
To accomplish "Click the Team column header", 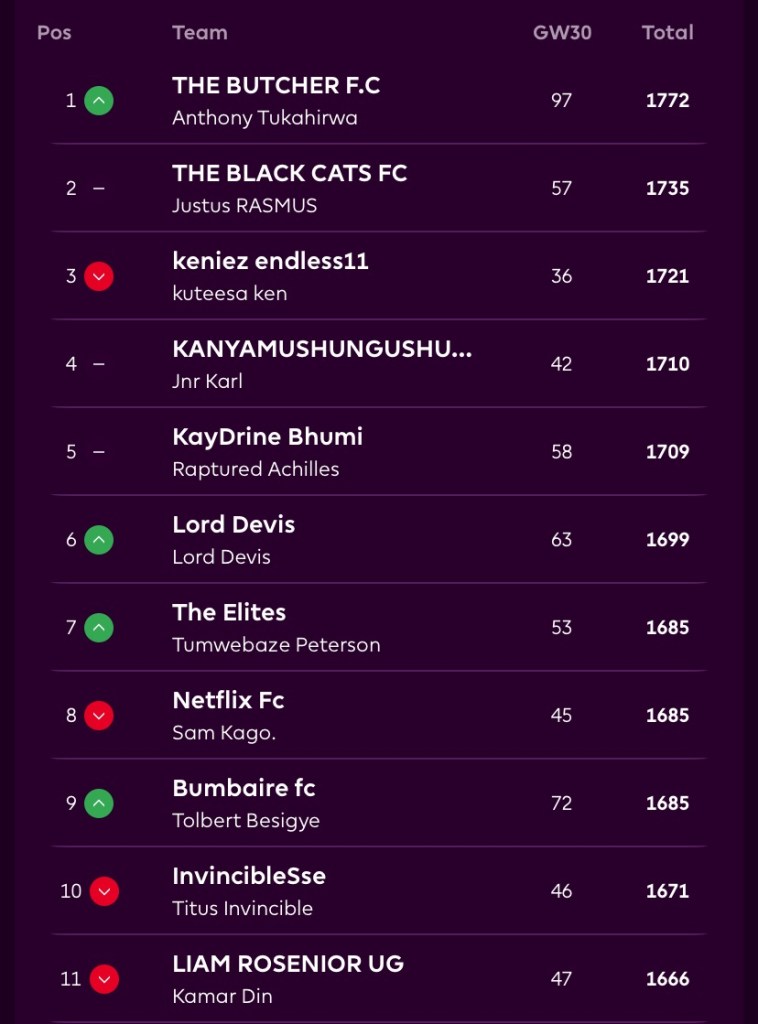I will coord(199,32).
